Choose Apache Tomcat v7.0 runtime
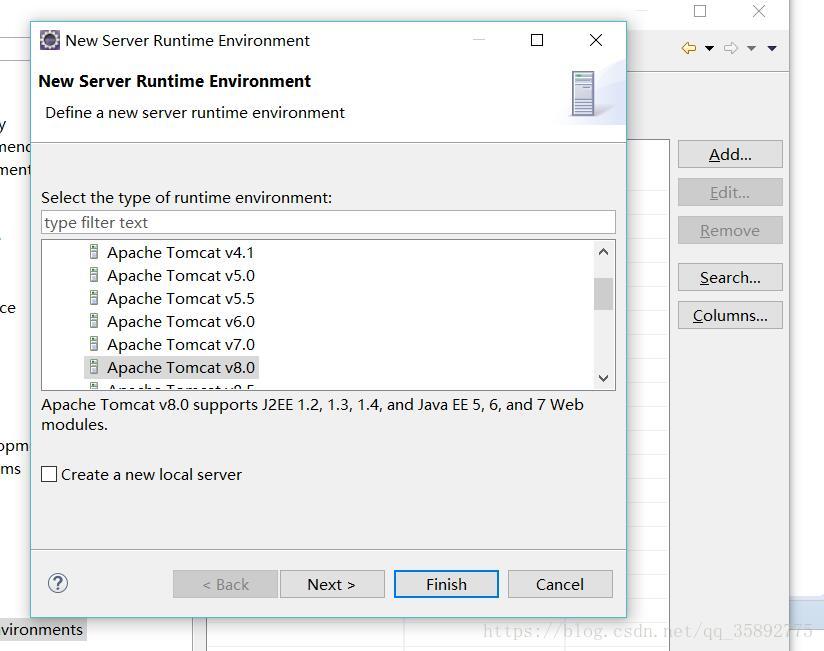The width and height of the screenshot is (824, 651). (x=181, y=345)
